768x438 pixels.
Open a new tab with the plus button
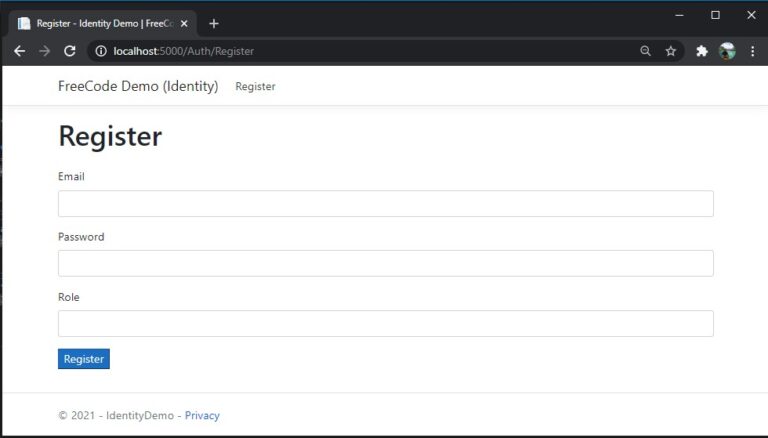pyautogui.click(x=214, y=24)
